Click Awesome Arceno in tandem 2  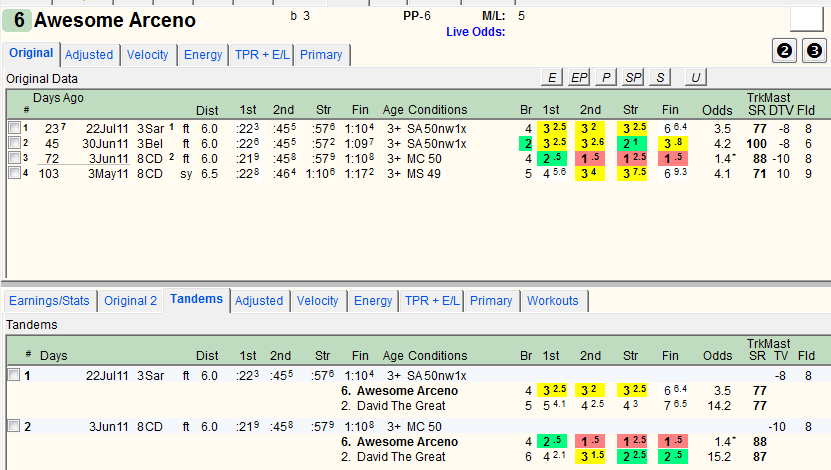(408, 441)
